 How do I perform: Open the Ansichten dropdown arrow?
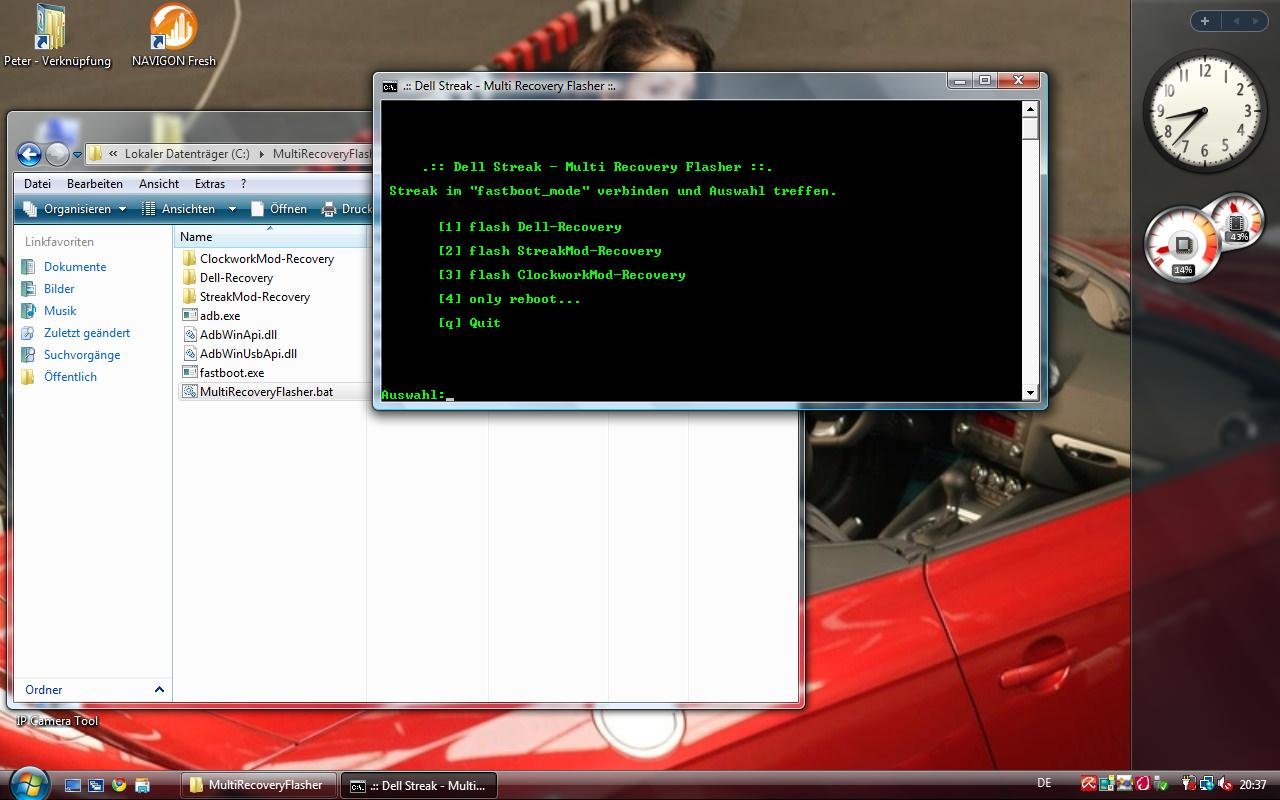point(232,209)
